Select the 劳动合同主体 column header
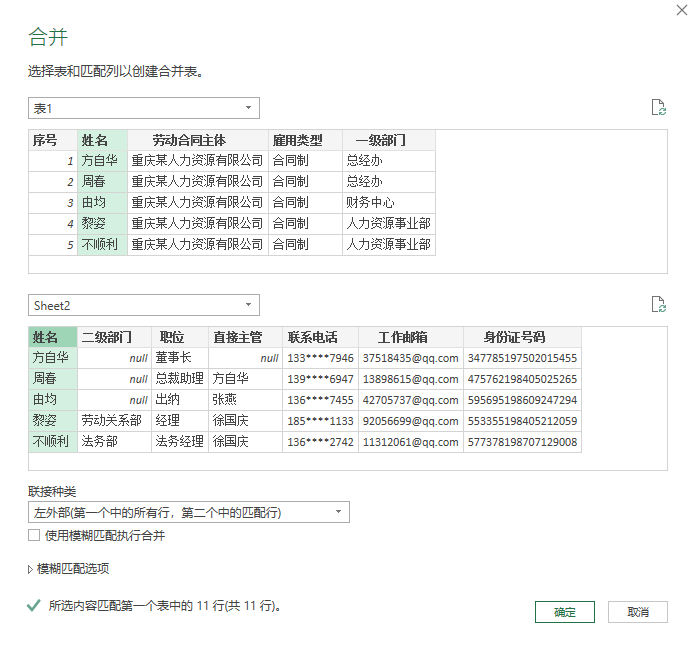Image resolution: width=698 pixels, height=654 pixels. pos(198,140)
